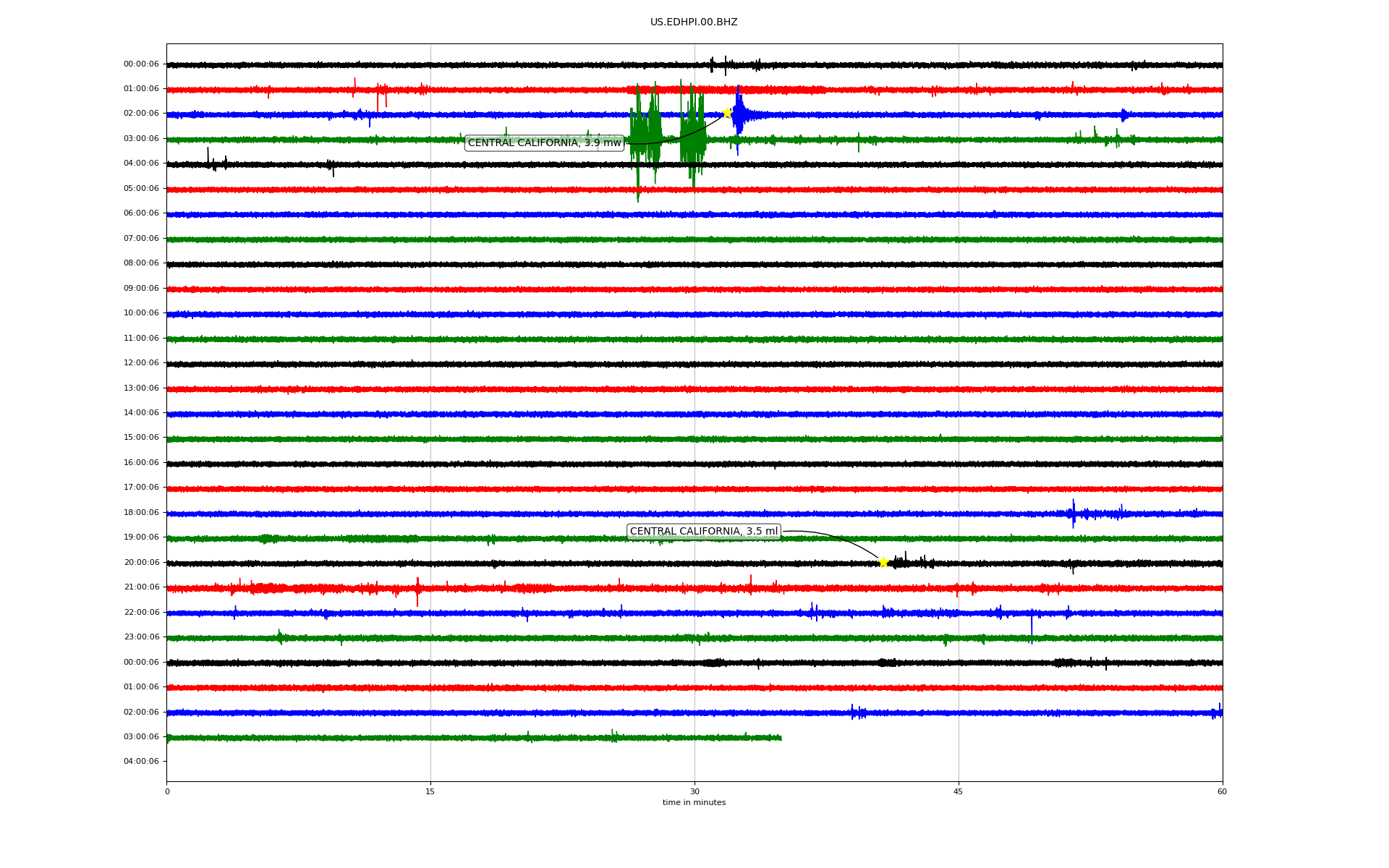Select the 12:00:06 trace time label
1389x868 pixels.
[141, 363]
